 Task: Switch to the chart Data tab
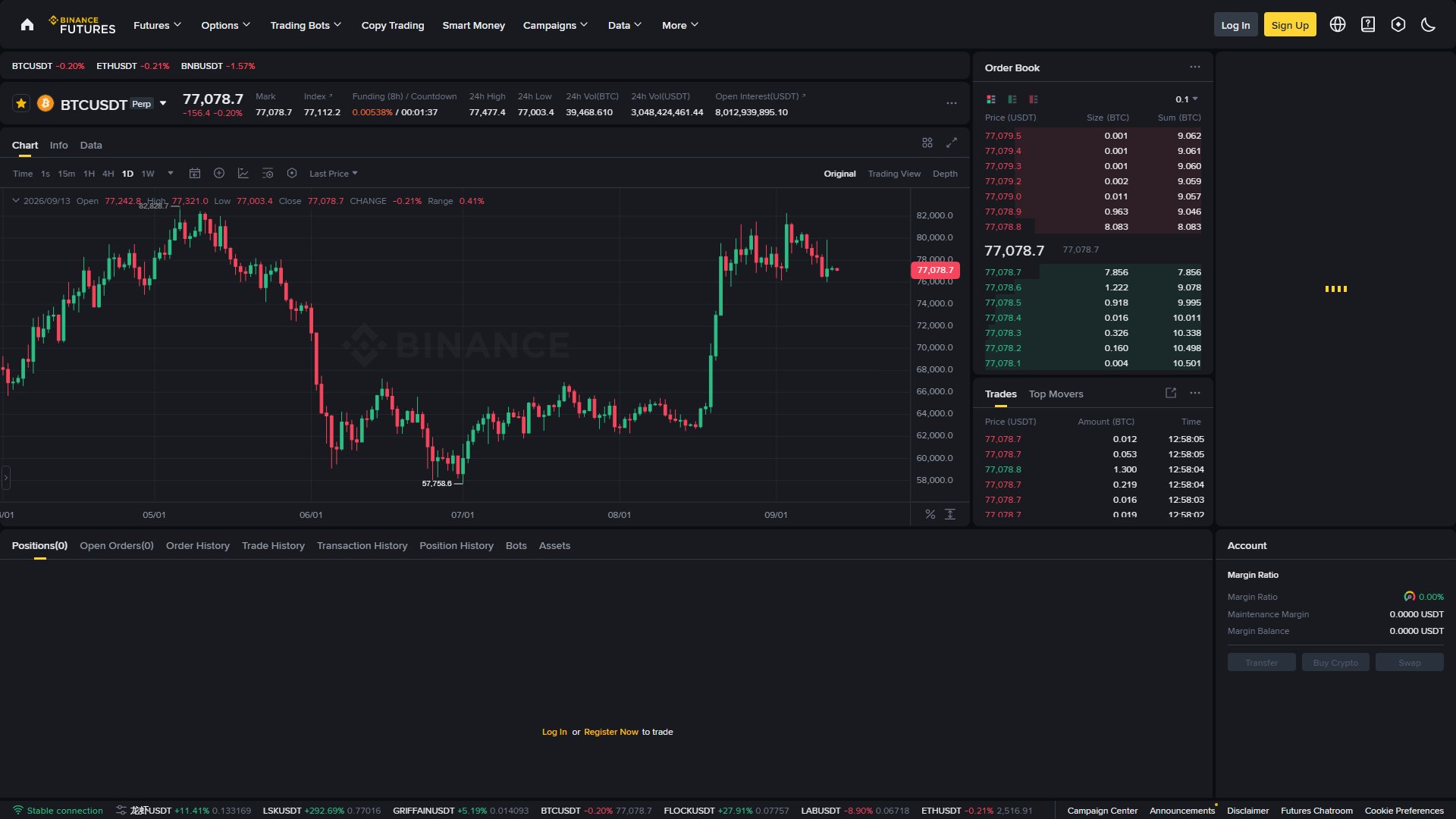pyautogui.click(x=91, y=145)
